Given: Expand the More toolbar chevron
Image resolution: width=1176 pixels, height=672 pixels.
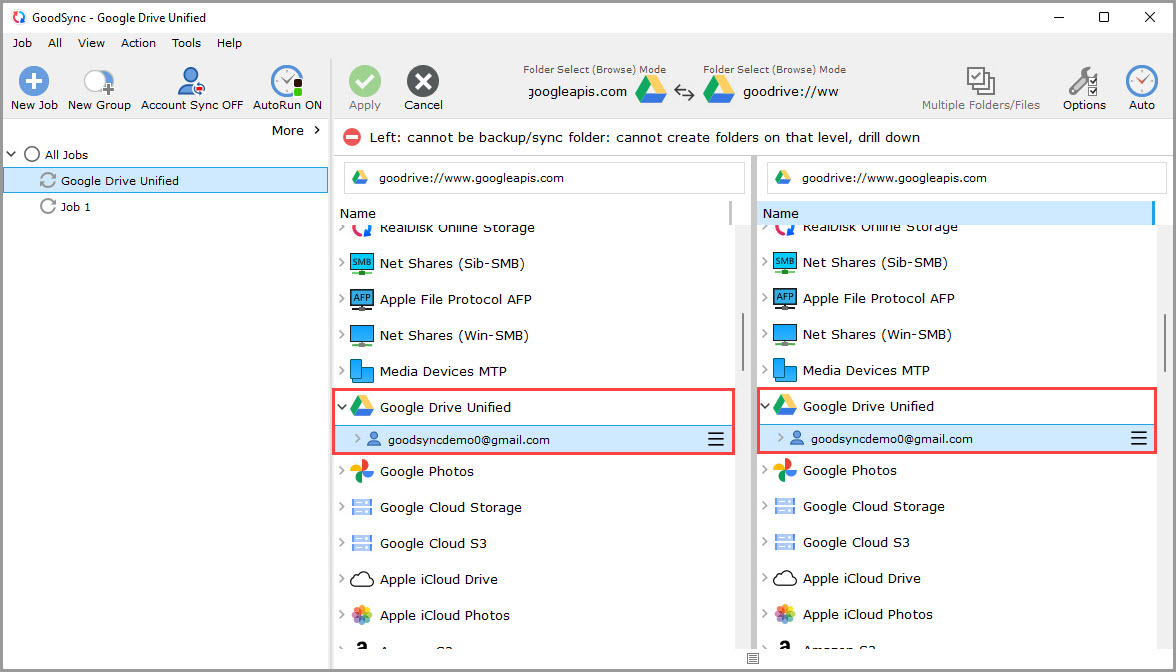Looking at the screenshot, I should click(316, 130).
